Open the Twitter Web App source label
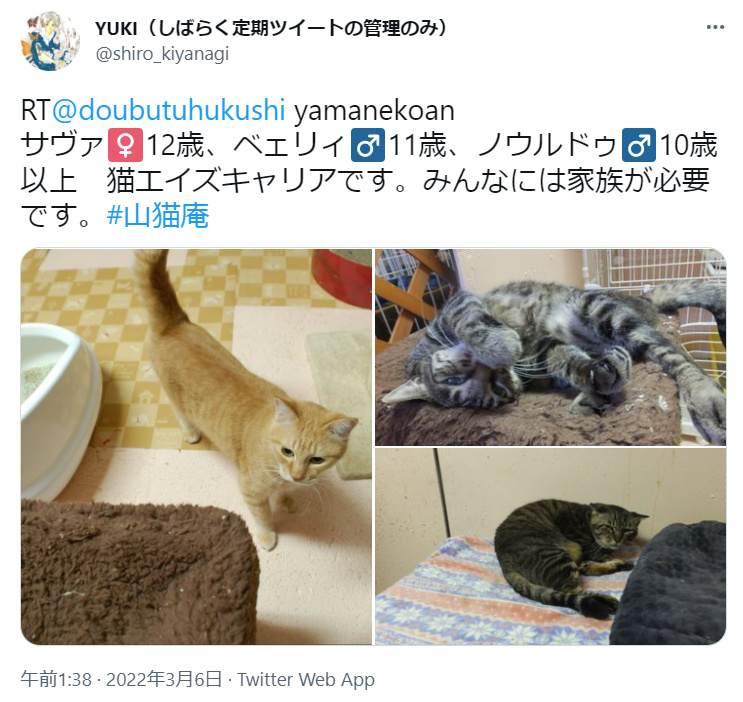 click(x=306, y=679)
